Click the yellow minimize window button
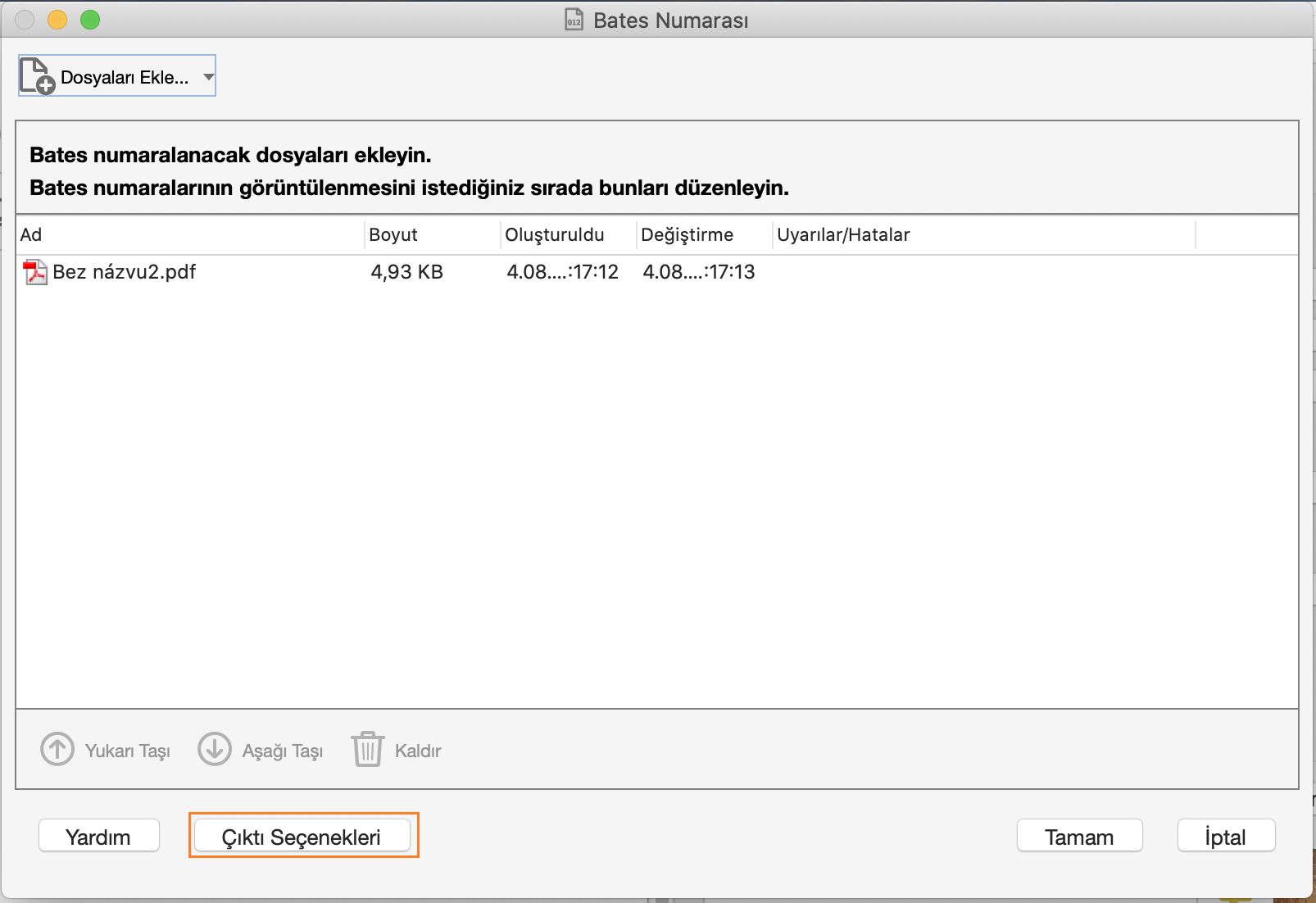 [x=57, y=20]
